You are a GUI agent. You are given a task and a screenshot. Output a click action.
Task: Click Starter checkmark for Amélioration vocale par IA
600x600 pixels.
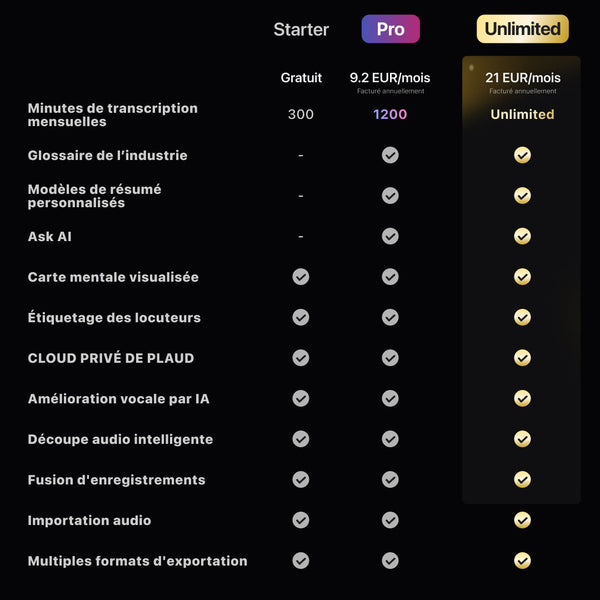coord(301,398)
